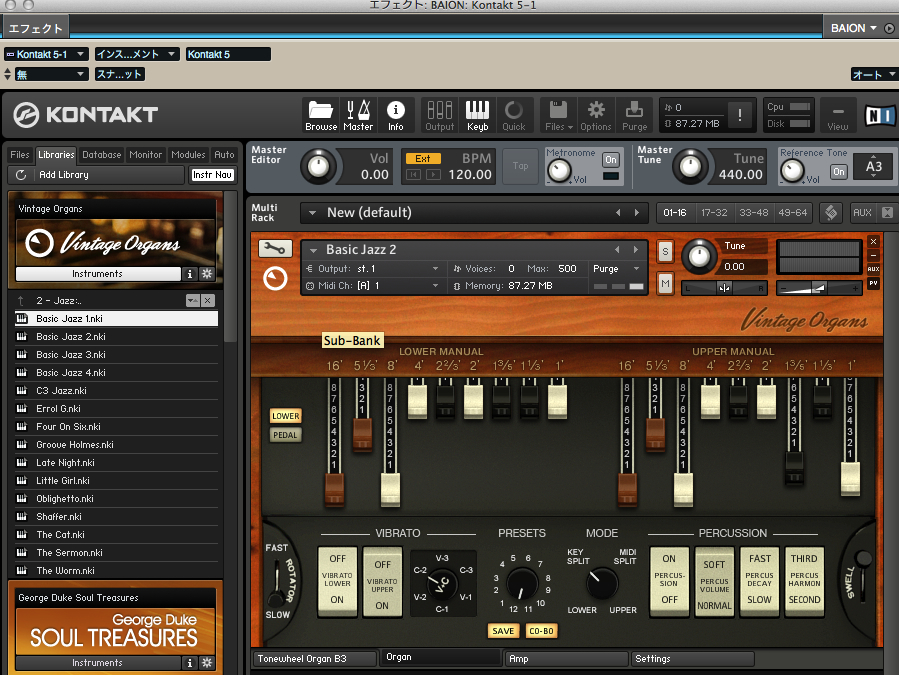
Task: Open the Amp tab at bottom
Action: (565, 659)
